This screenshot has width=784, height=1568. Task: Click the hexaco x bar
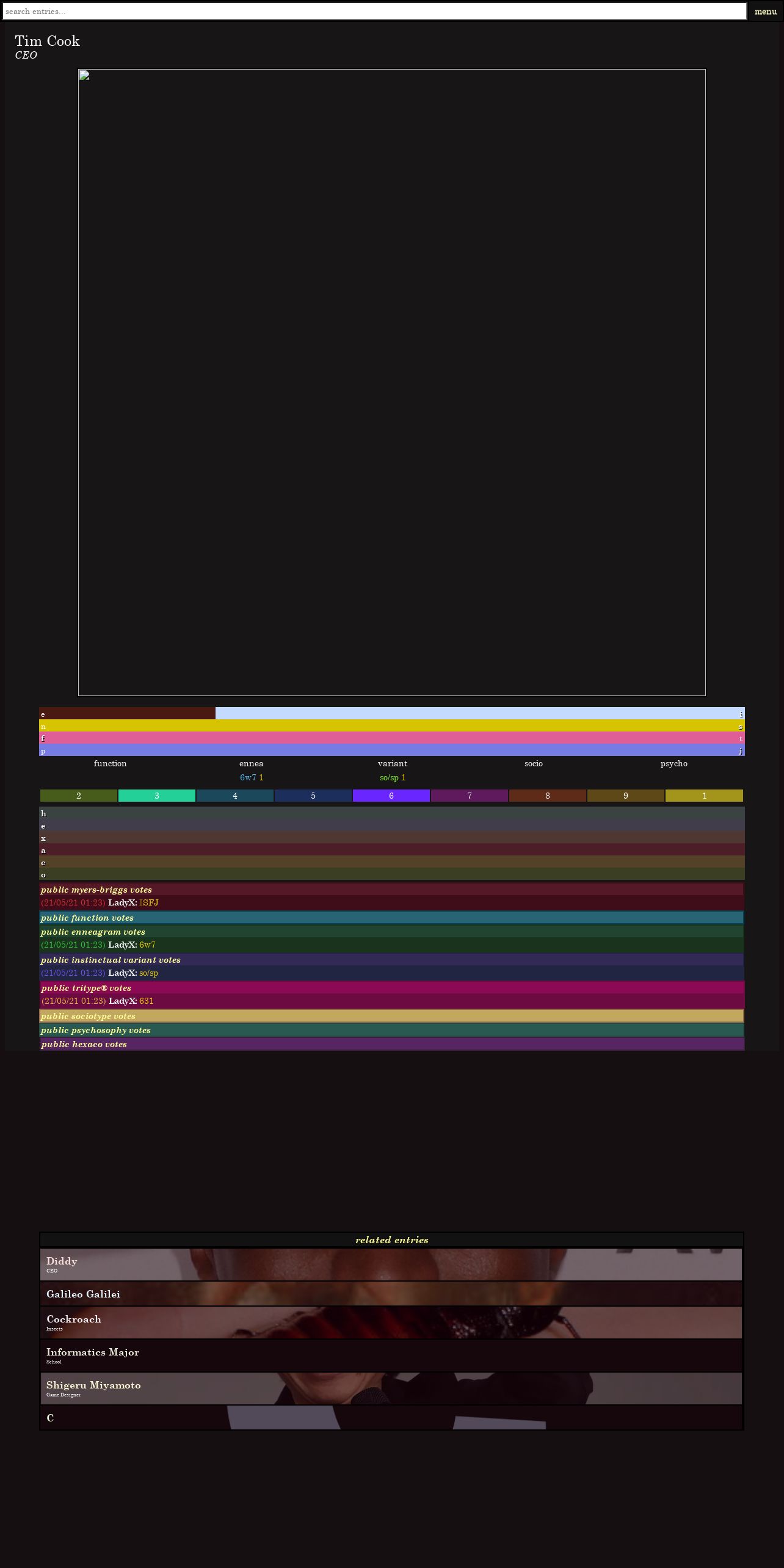click(392, 838)
